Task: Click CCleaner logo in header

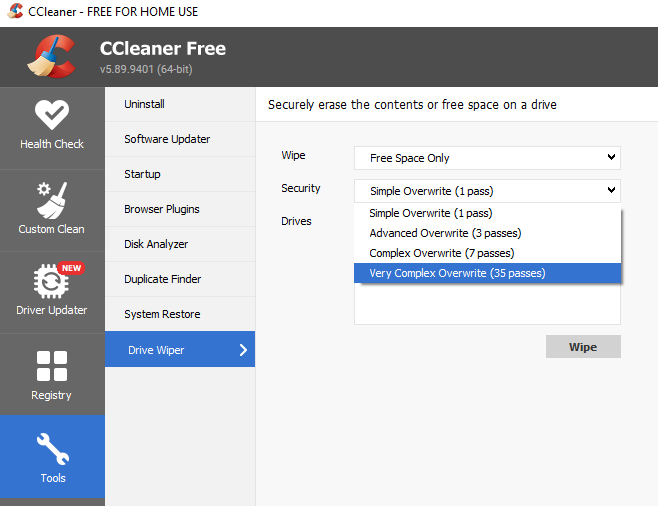Action: 52,56
